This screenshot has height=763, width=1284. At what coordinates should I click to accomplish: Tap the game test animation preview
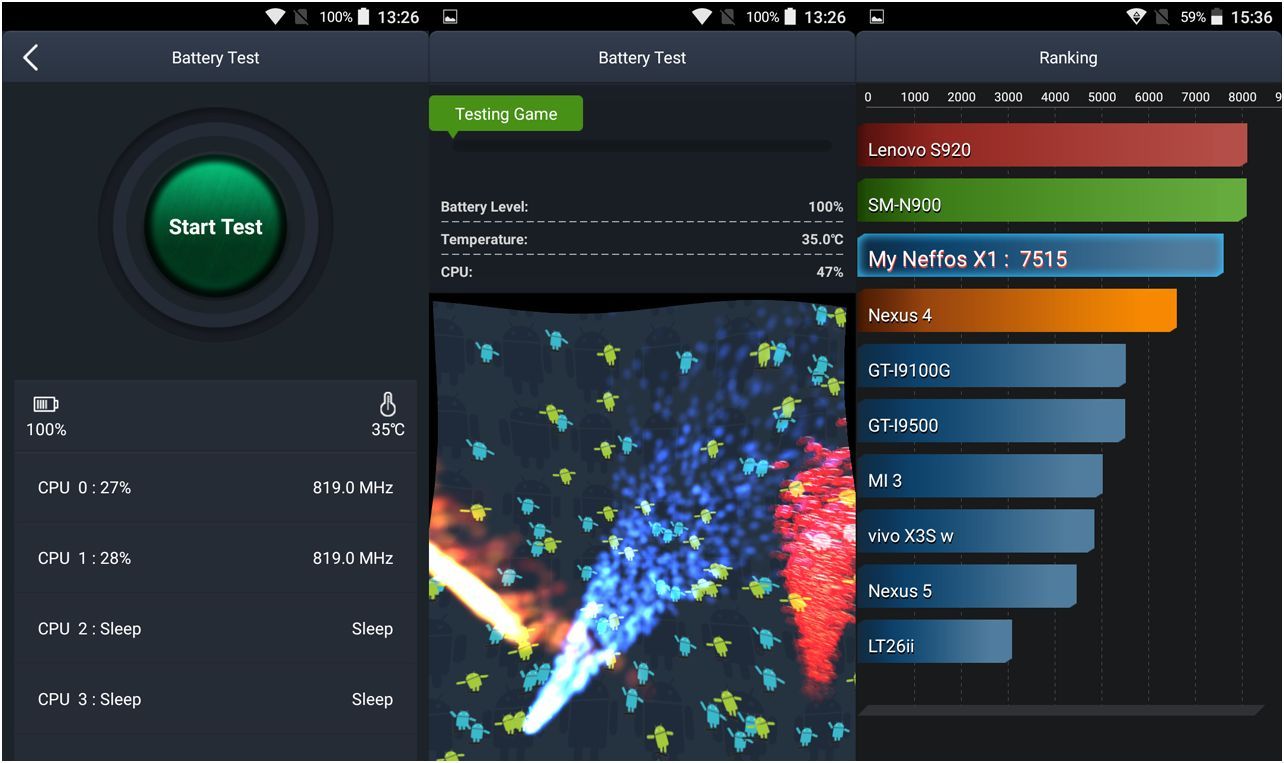pyautogui.click(x=641, y=528)
